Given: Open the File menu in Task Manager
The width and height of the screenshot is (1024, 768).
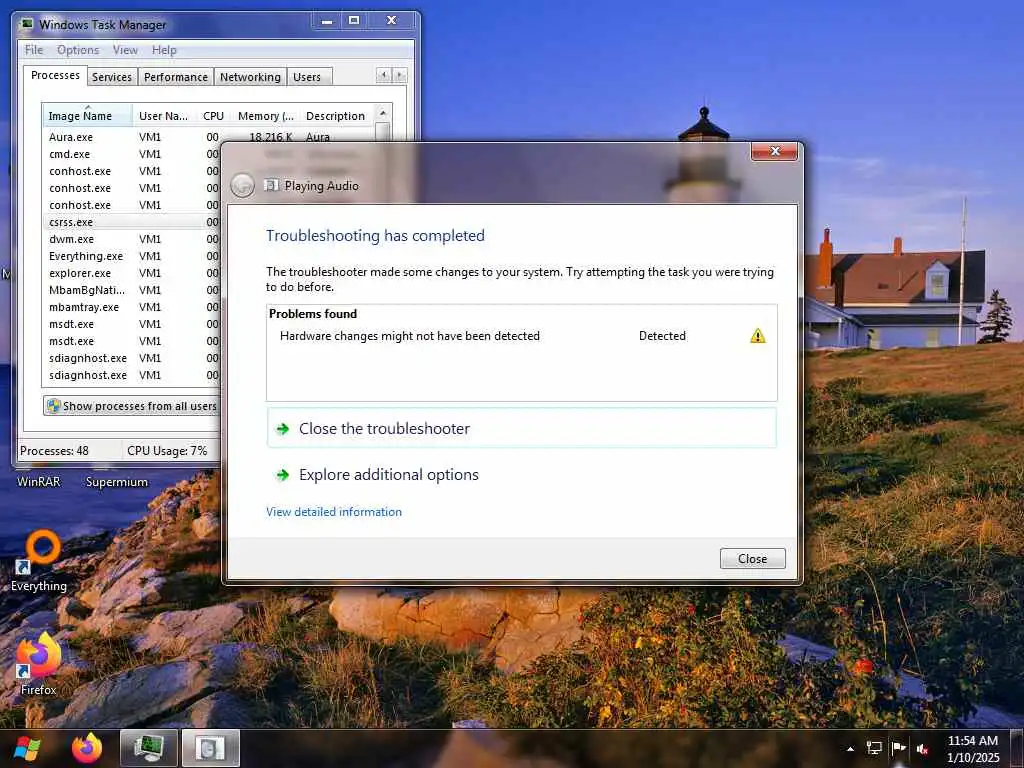Looking at the screenshot, I should point(34,50).
